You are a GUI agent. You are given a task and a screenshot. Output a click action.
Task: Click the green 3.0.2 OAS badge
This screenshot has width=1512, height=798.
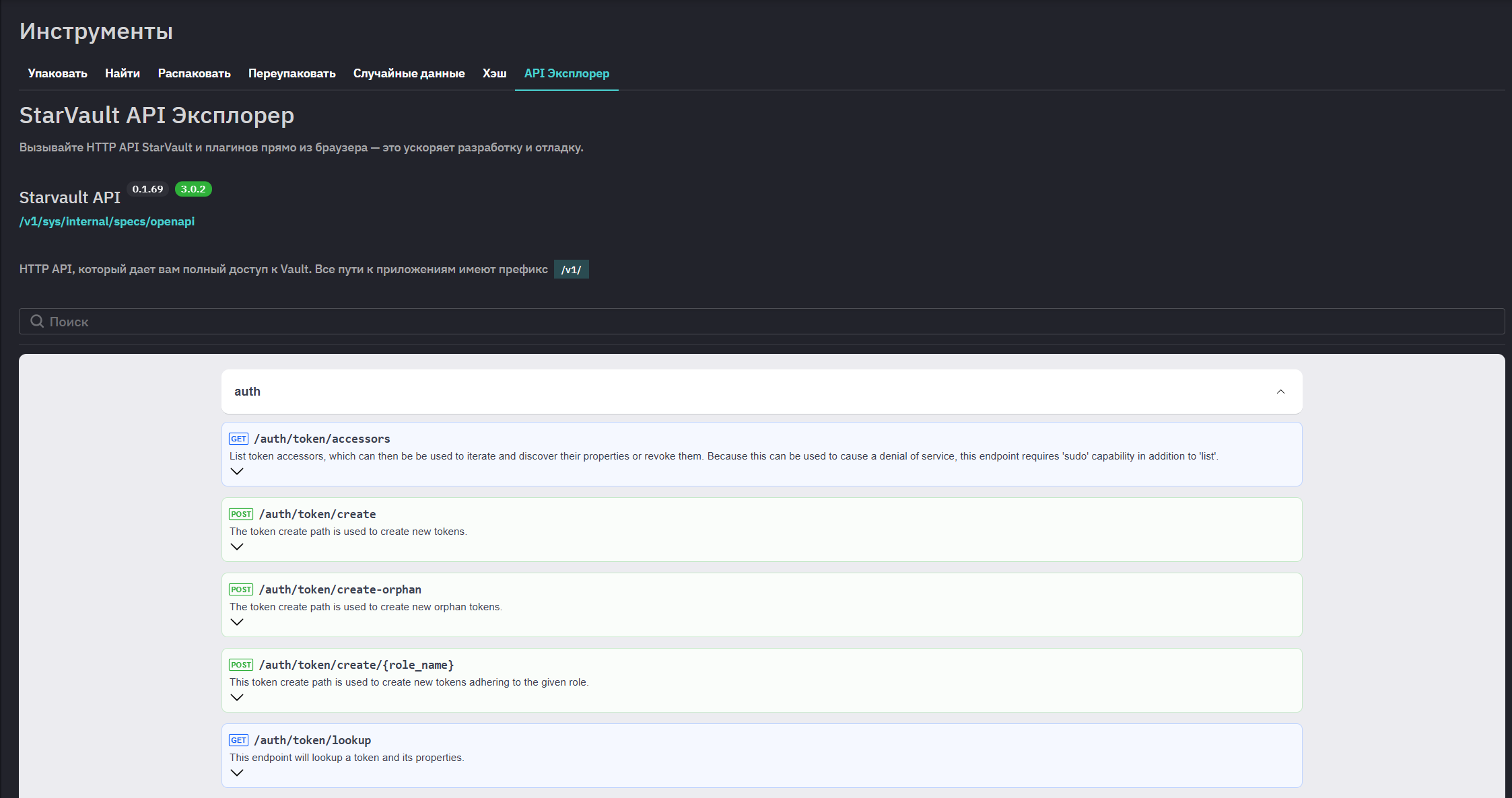coord(193,189)
